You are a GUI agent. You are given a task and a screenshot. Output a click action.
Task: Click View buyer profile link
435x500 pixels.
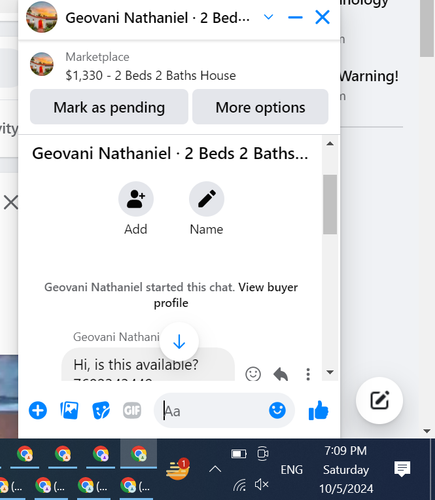pos(268,287)
